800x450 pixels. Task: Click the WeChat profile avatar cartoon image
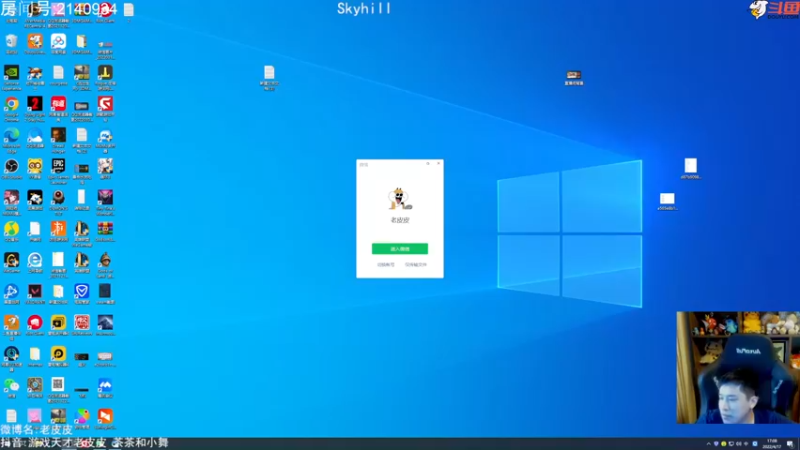click(x=400, y=198)
